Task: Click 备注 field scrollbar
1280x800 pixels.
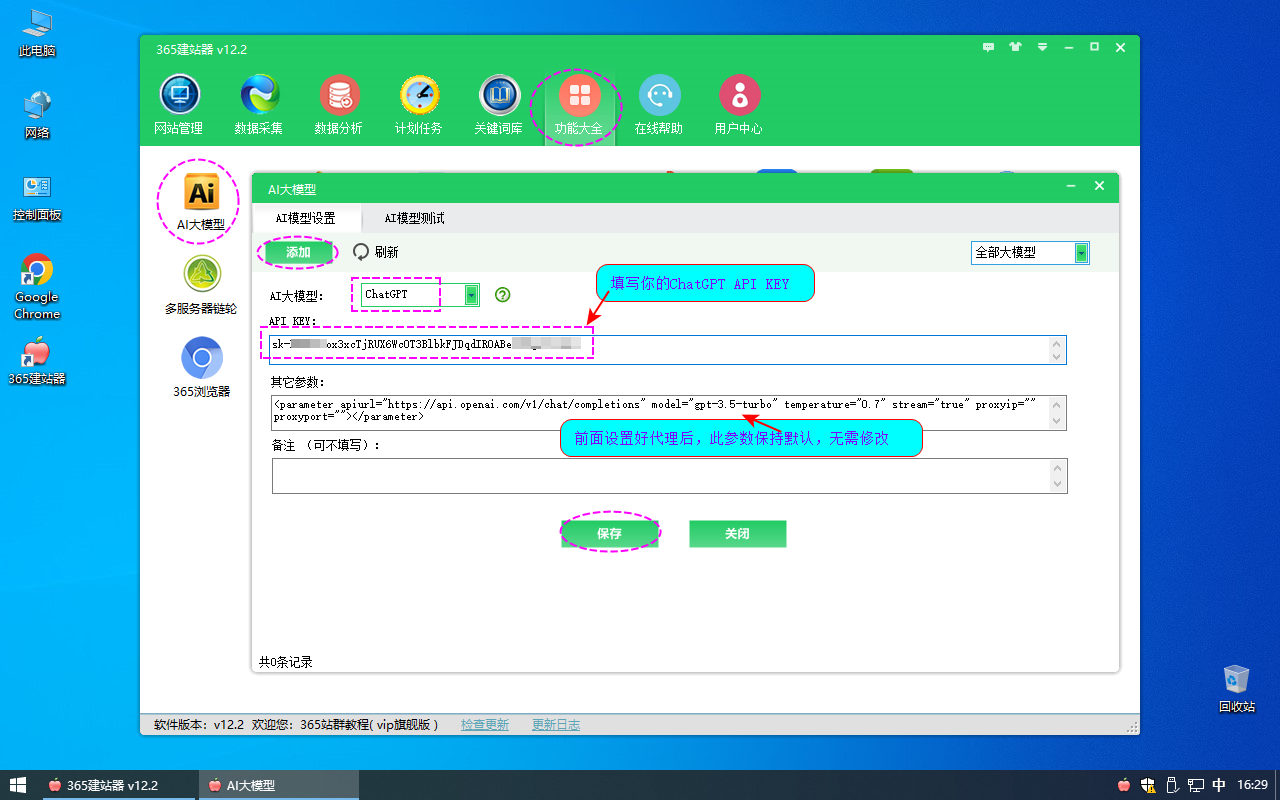Action: click(1057, 476)
